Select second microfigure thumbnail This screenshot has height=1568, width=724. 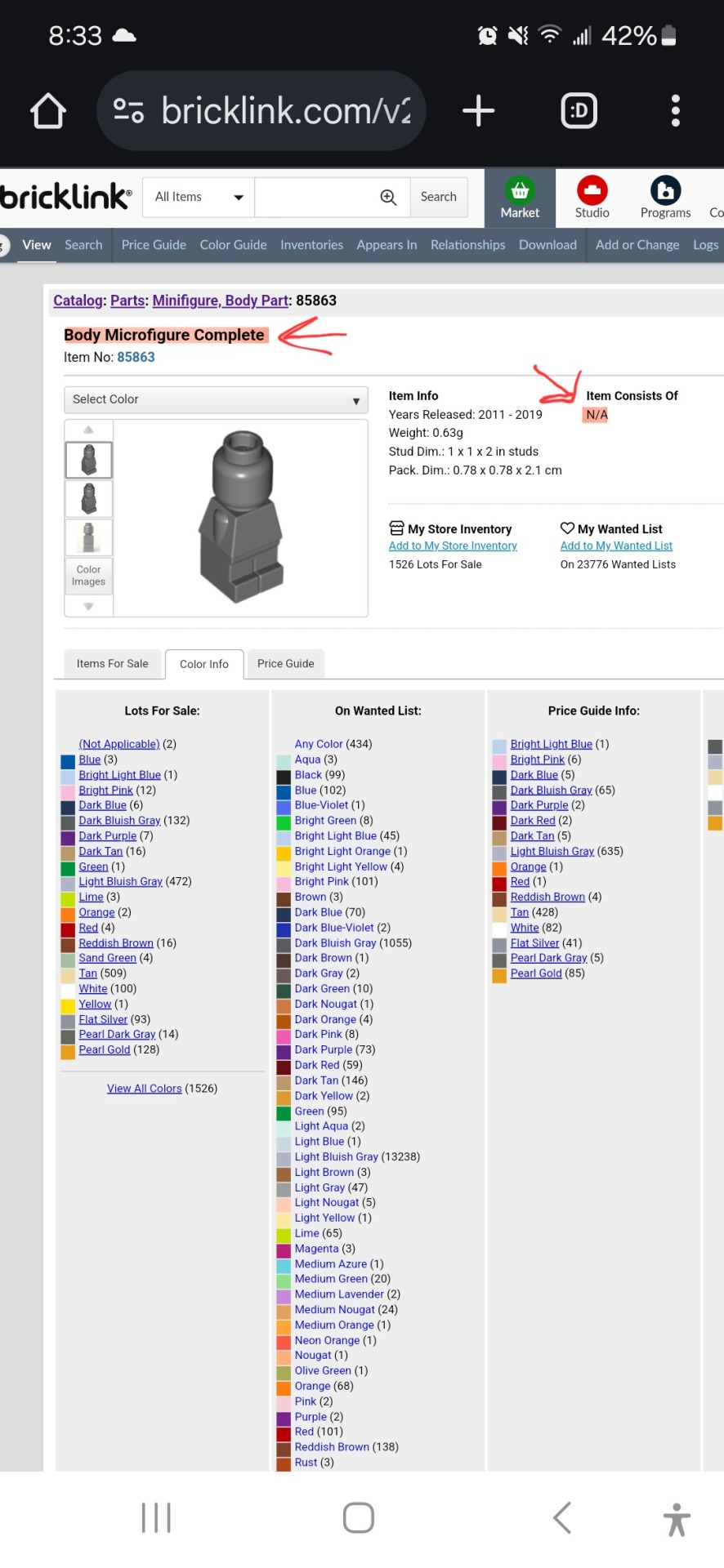pos(88,498)
